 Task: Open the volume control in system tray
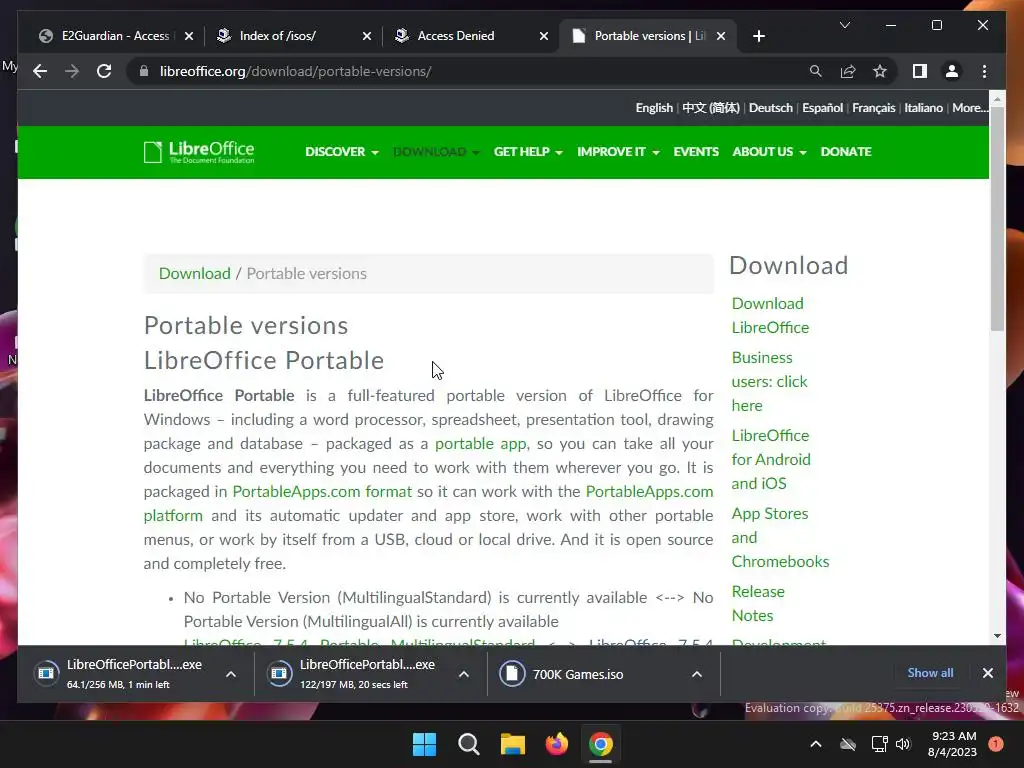pos(903,744)
